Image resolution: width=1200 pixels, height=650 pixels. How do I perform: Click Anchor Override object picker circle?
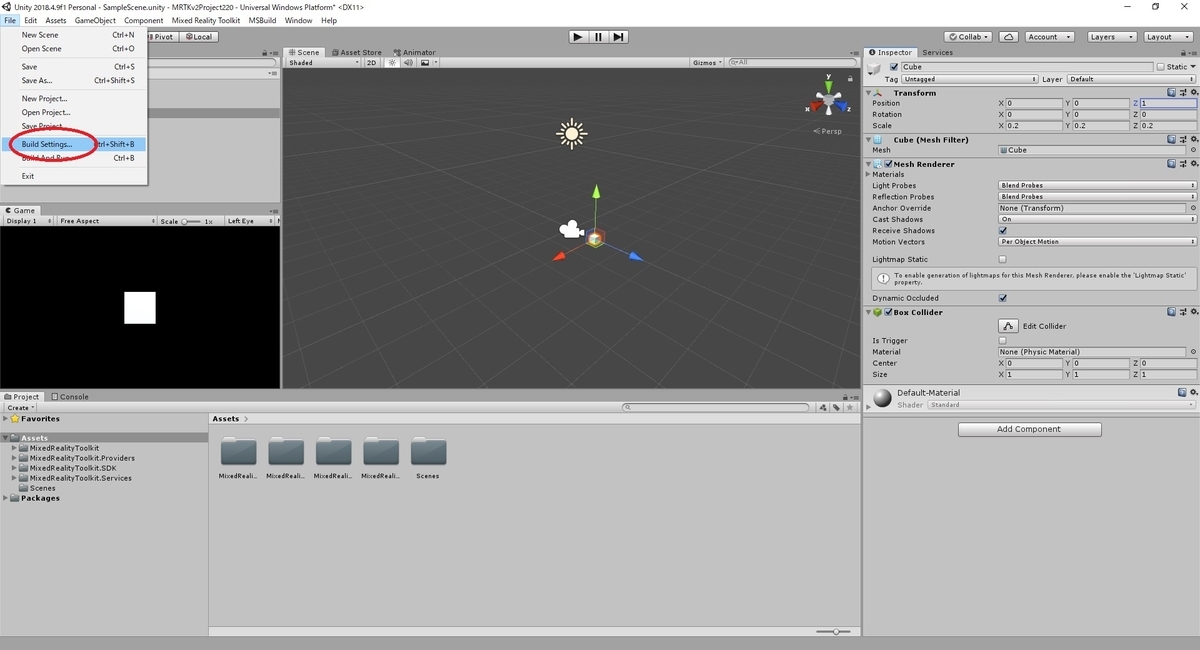(1193, 208)
